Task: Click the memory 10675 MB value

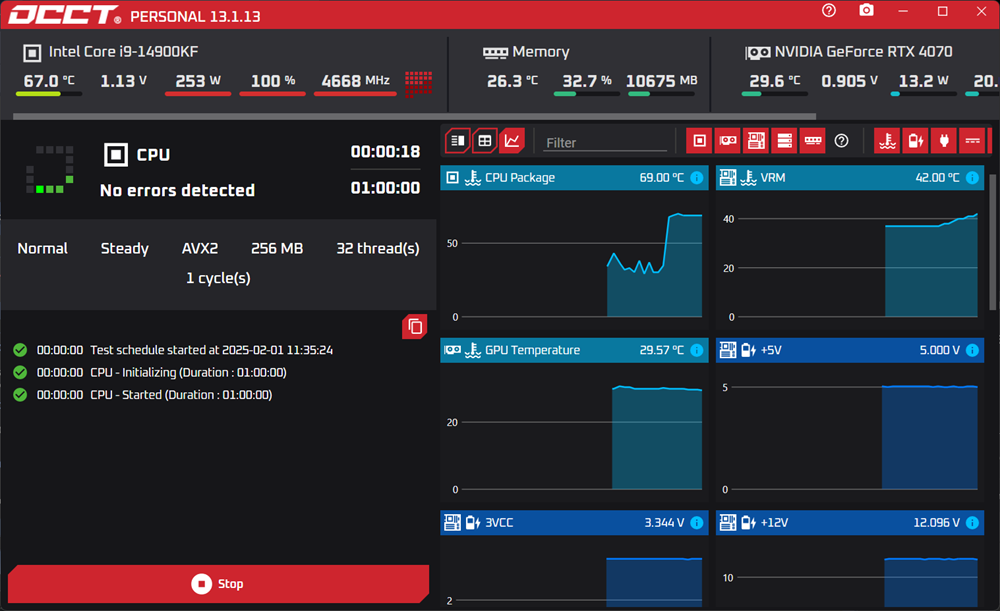Action: [661, 81]
